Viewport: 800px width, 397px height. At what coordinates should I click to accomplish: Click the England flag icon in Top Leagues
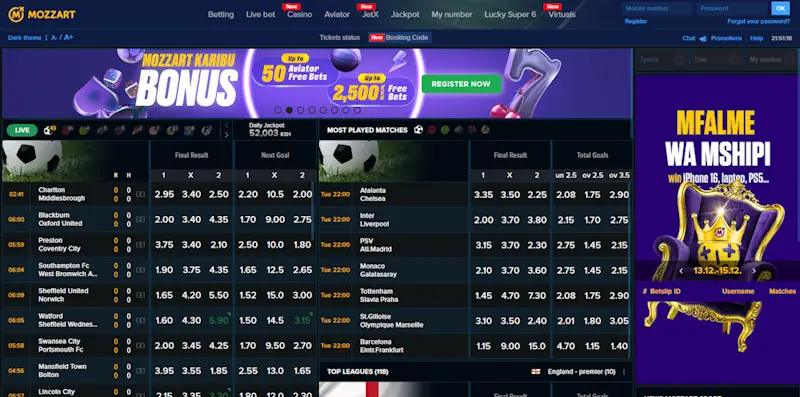pos(536,372)
